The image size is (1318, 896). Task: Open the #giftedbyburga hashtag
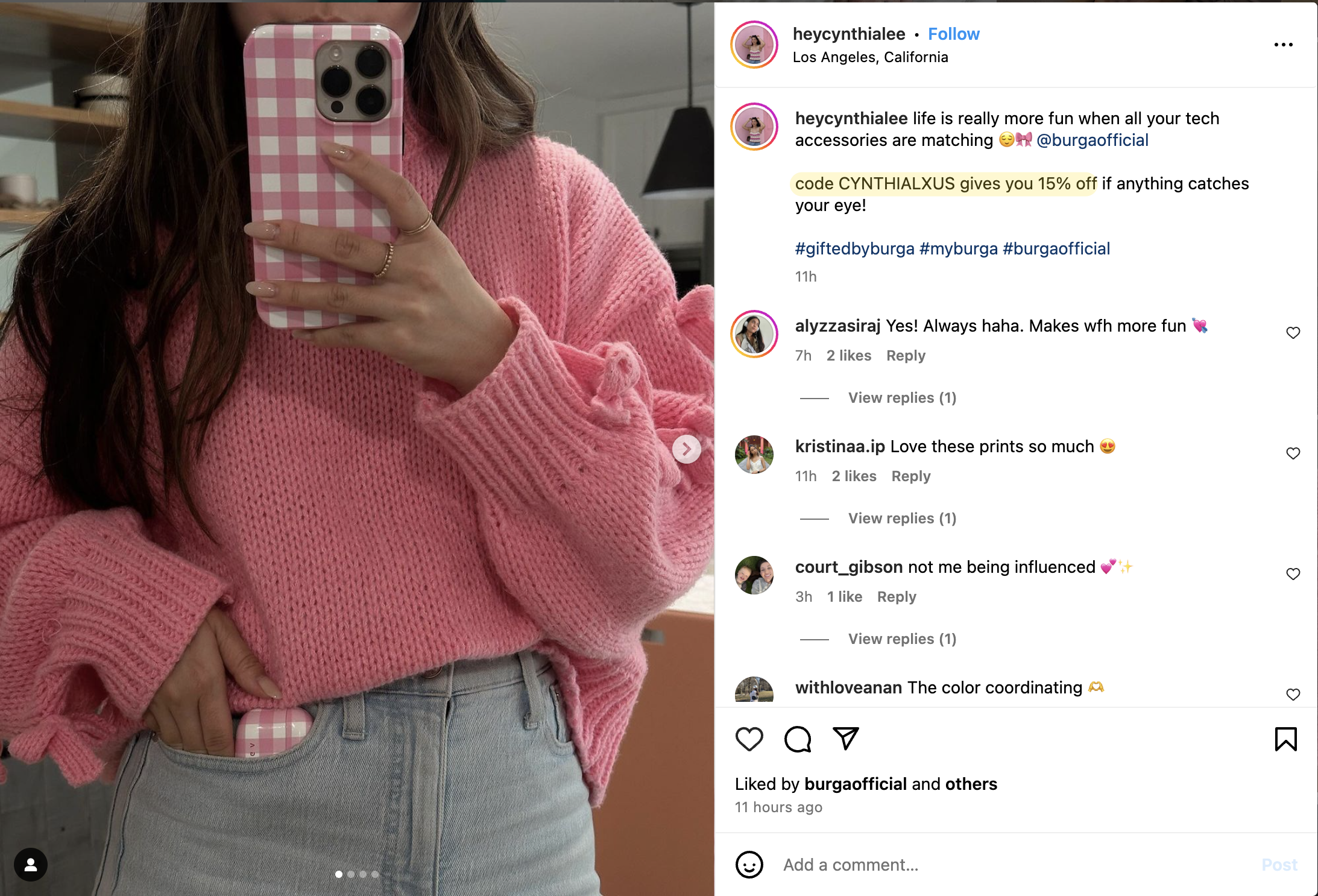point(854,248)
